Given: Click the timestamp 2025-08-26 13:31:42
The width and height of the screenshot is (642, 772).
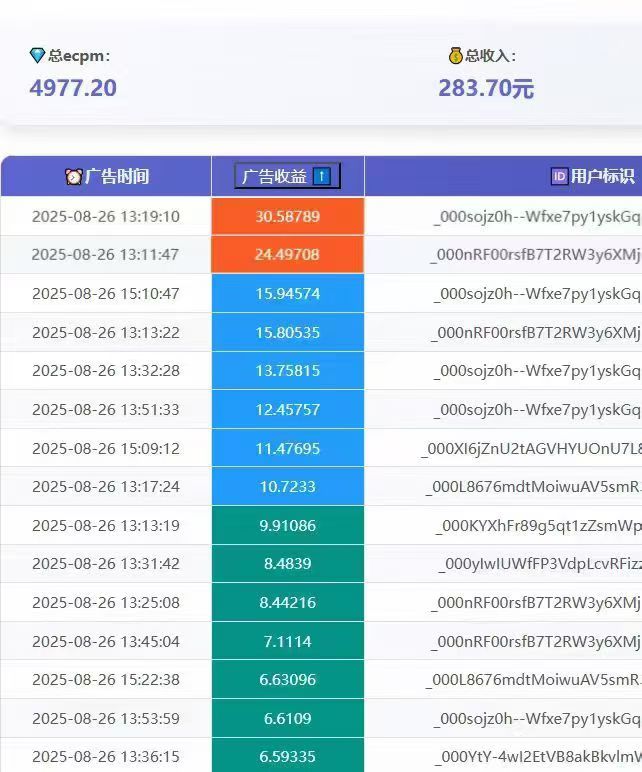Looking at the screenshot, I should point(106,564).
